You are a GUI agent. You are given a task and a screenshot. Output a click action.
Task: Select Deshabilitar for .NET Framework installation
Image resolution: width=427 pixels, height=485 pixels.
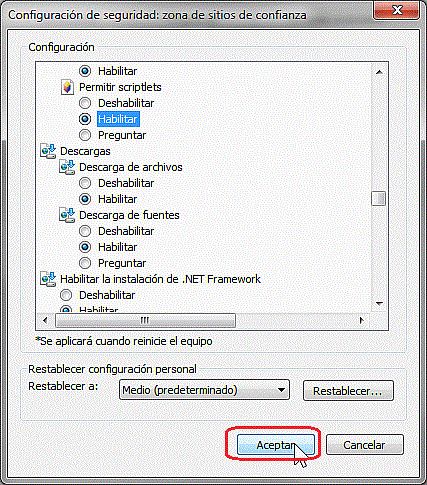[x=66, y=295]
